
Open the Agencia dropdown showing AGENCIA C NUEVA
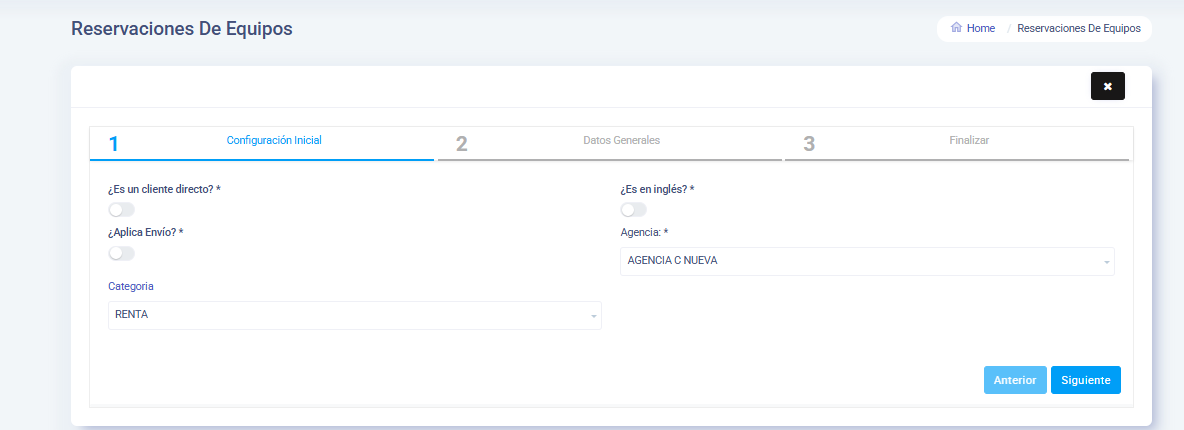tap(867, 261)
